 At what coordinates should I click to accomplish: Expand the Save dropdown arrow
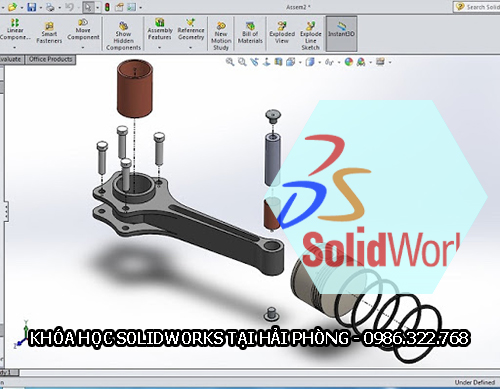40,7
